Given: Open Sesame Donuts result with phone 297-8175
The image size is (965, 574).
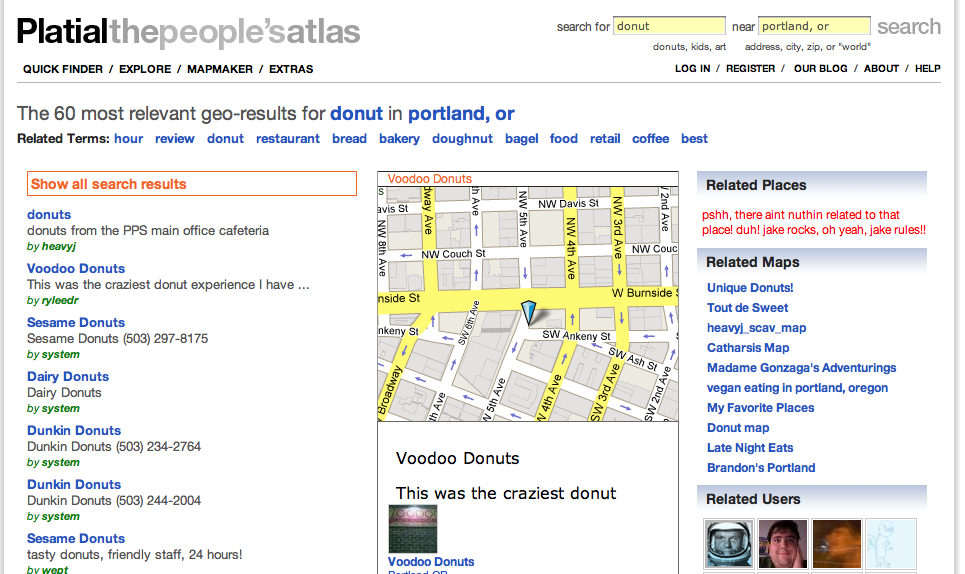Looking at the screenshot, I should click(76, 323).
